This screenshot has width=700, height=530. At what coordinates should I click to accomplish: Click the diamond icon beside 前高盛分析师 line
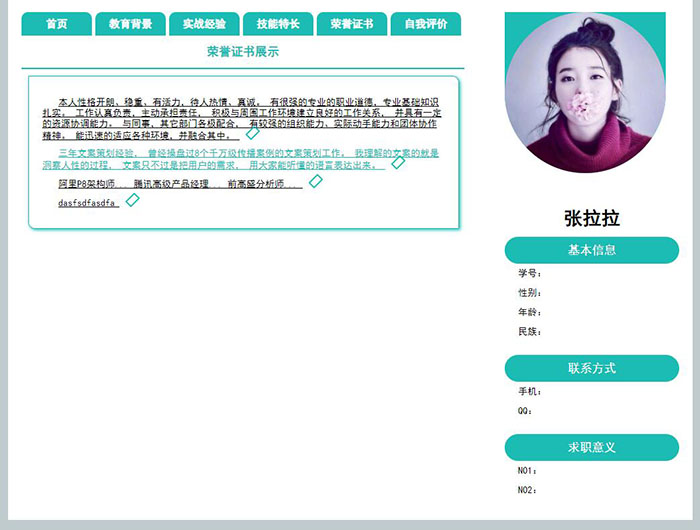coord(316,181)
